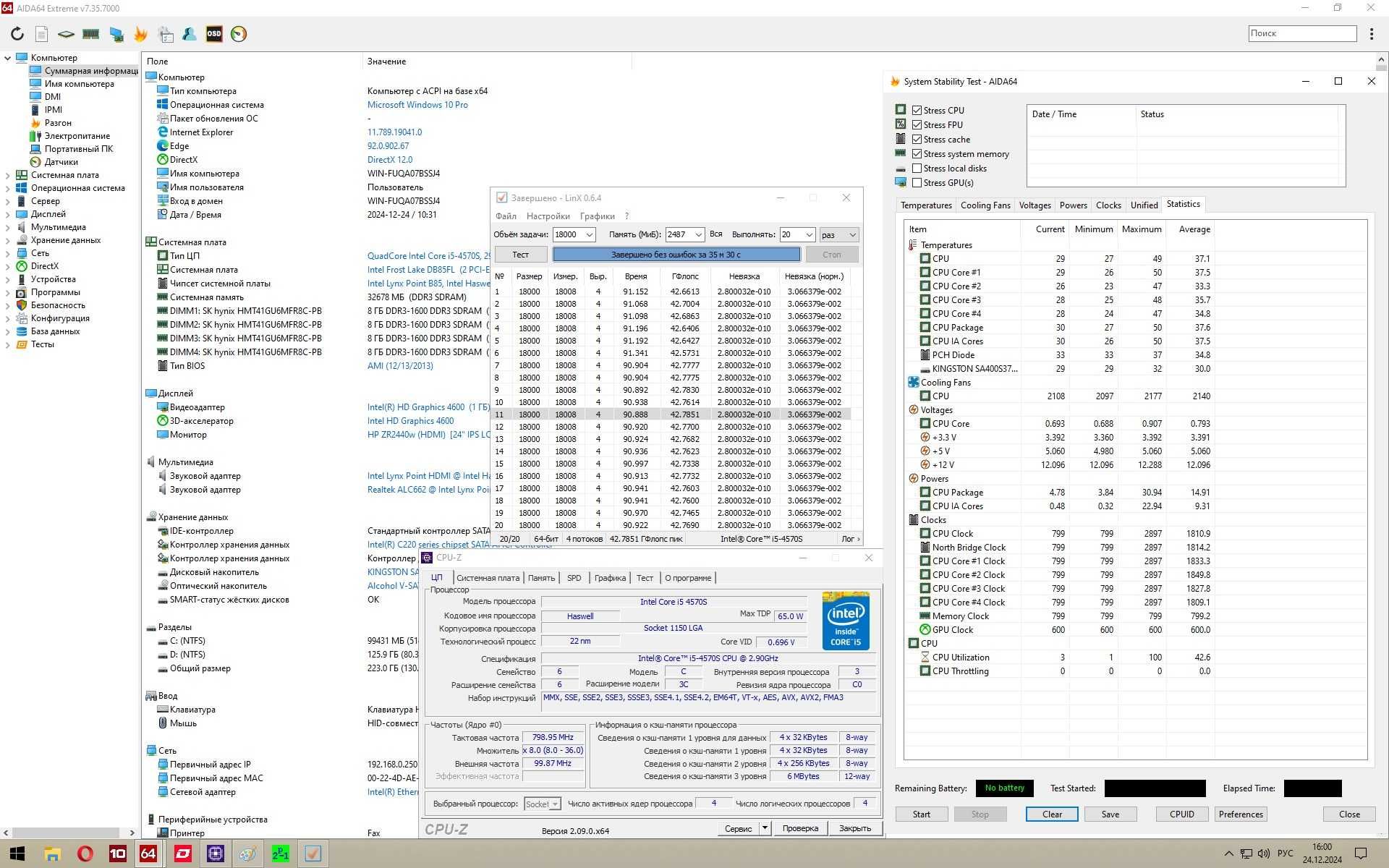Click the Проверка button in CPU-Z
1389x868 pixels.
pos(800,828)
